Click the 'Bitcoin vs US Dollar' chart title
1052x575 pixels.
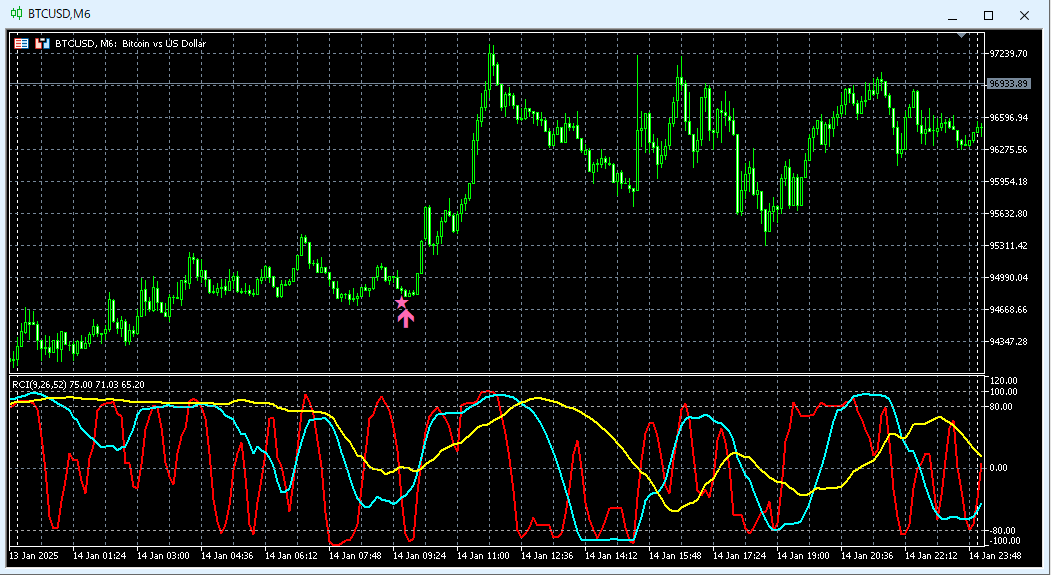pyautogui.click(x=163, y=44)
